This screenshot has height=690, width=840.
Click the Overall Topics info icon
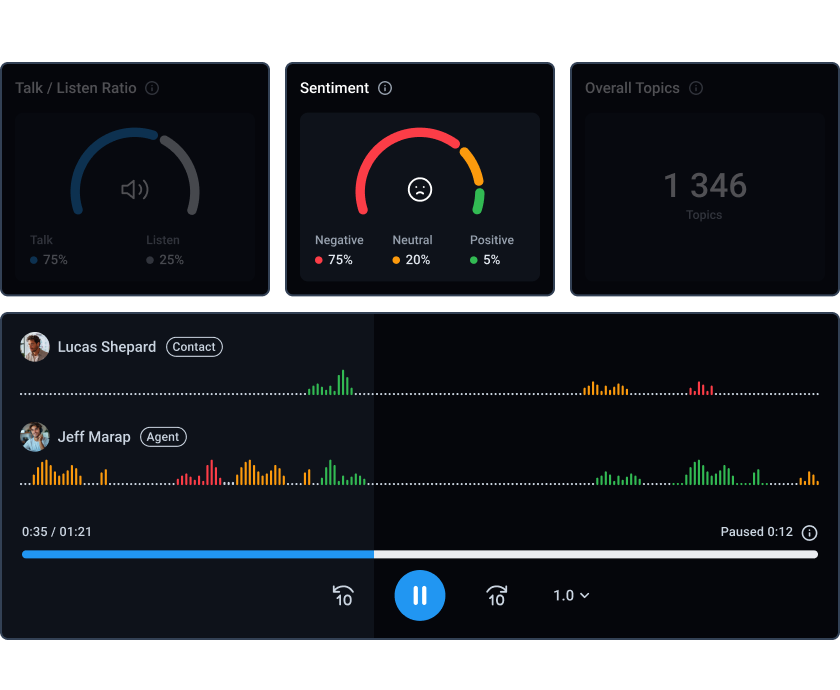(x=696, y=88)
